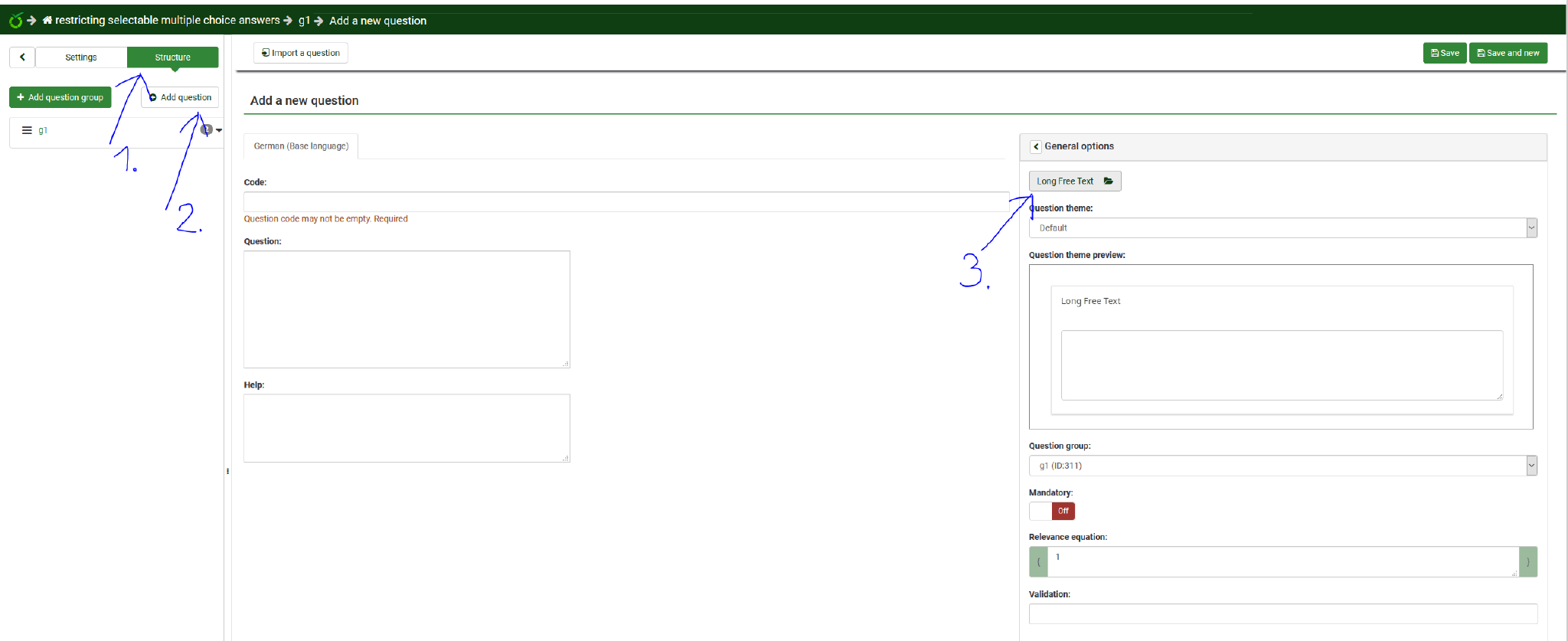Click the opening curly brace on Relevance equation
Screen dimensions: 1568x641
[1038, 561]
